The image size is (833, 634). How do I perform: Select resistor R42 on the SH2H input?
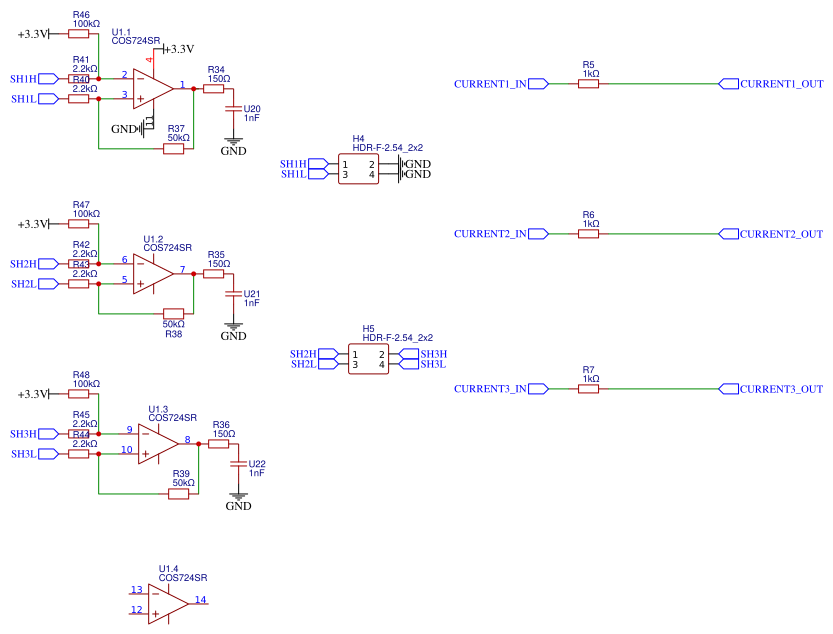click(x=79, y=264)
